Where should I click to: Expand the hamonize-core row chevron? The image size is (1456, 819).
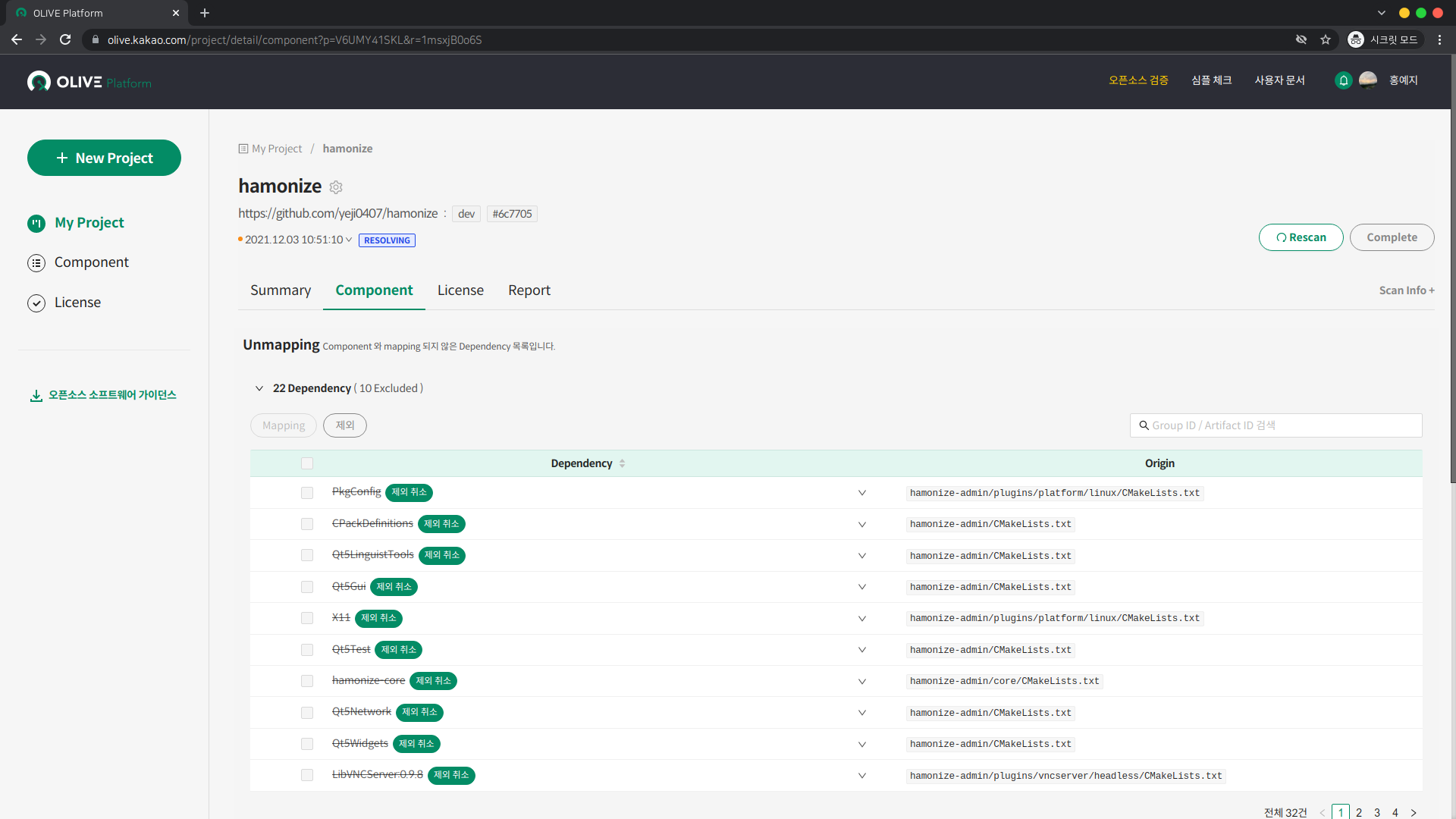click(x=862, y=682)
